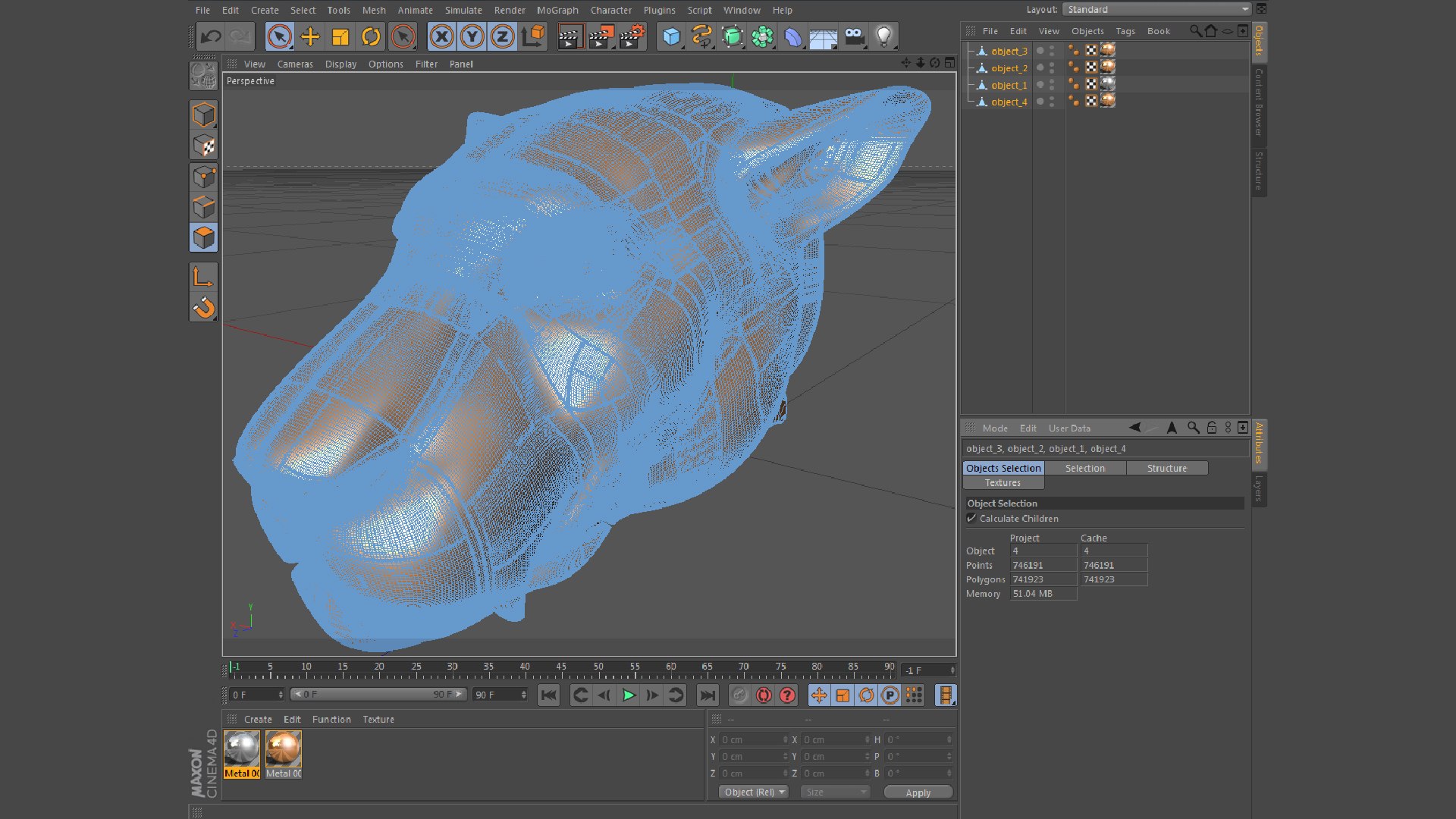Open the spline pen tools icon
The image size is (1456, 819).
click(x=701, y=36)
